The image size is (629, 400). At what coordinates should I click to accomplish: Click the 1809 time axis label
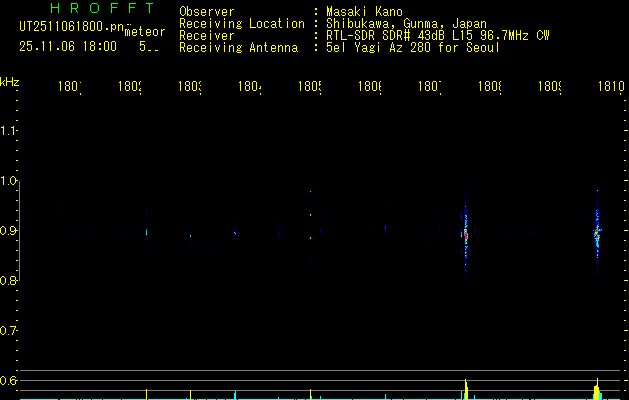pyautogui.click(x=550, y=86)
